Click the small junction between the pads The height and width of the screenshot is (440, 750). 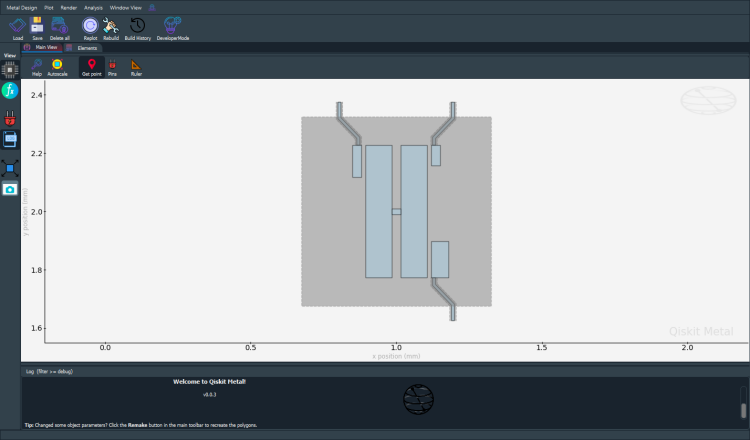pos(397,211)
